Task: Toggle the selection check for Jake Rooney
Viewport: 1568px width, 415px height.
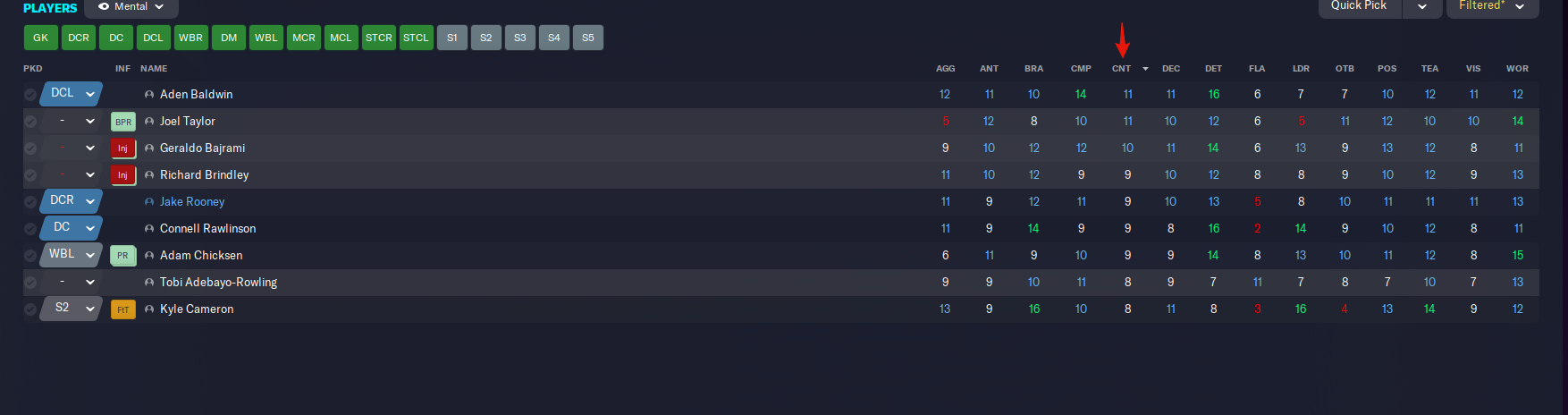Action: [30, 202]
